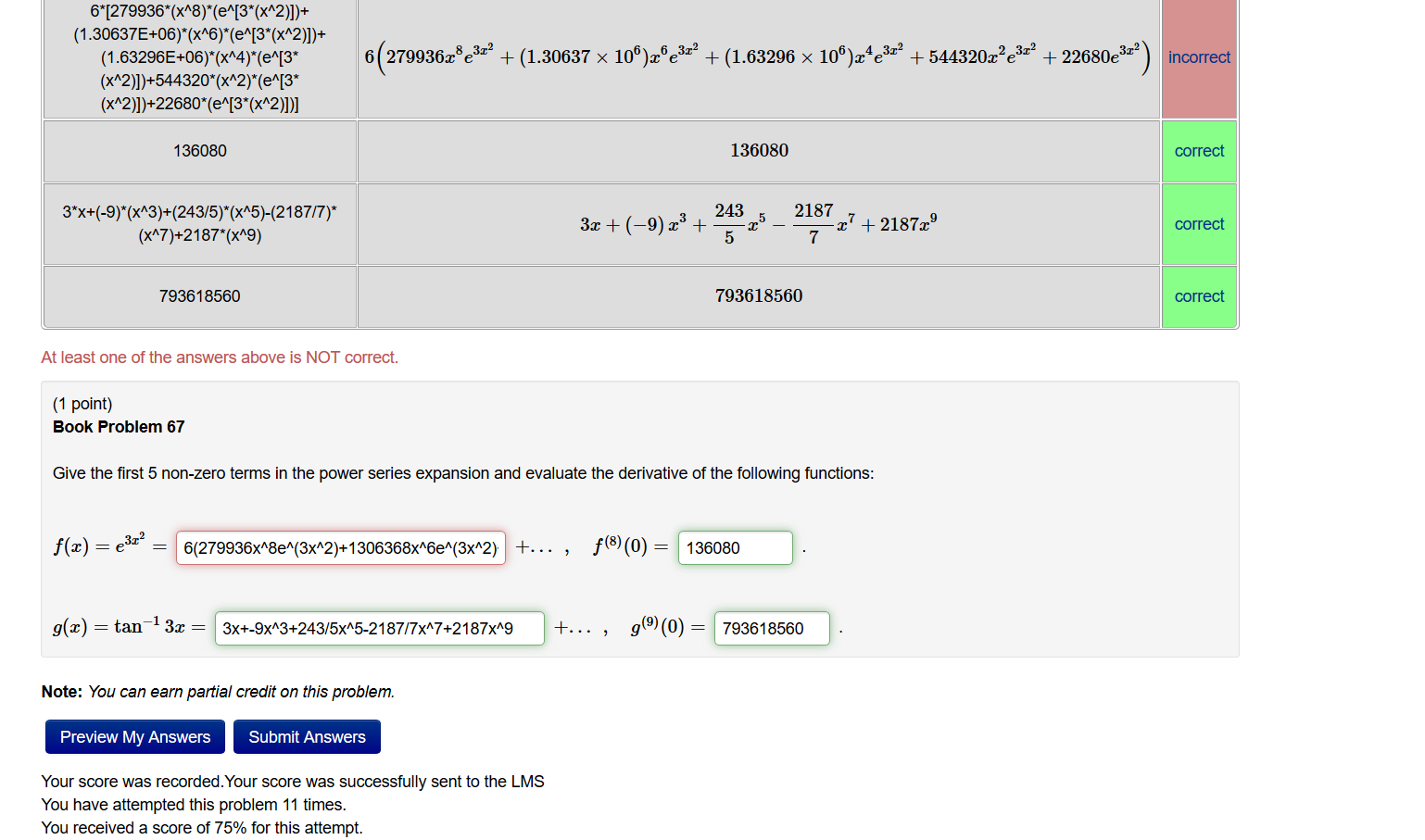Click the g(x) arctangent series answer box
The image size is (1425, 840).
(x=379, y=628)
